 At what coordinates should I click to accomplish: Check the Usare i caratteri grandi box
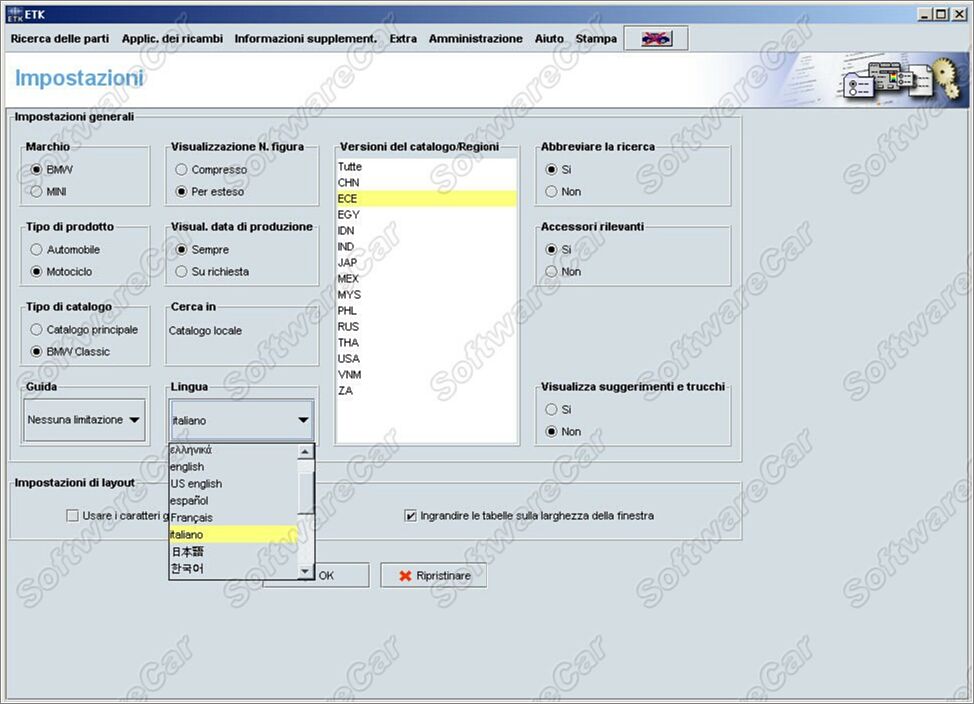[73, 516]
